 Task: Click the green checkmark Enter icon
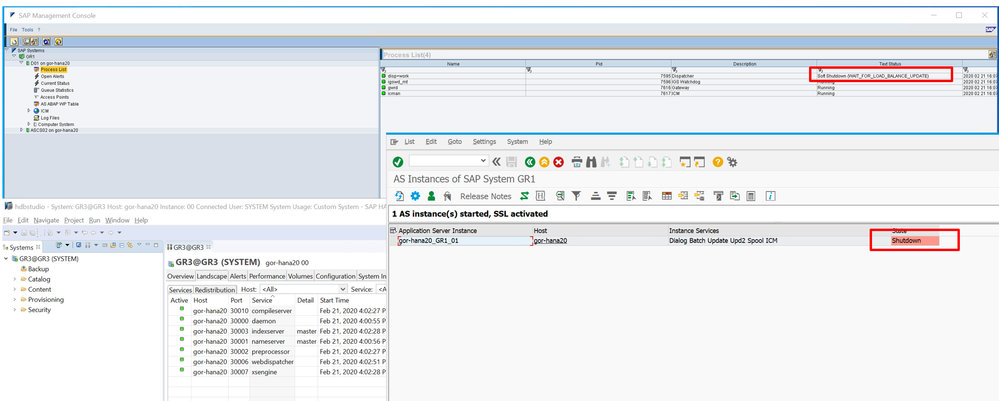click(398, 161)
